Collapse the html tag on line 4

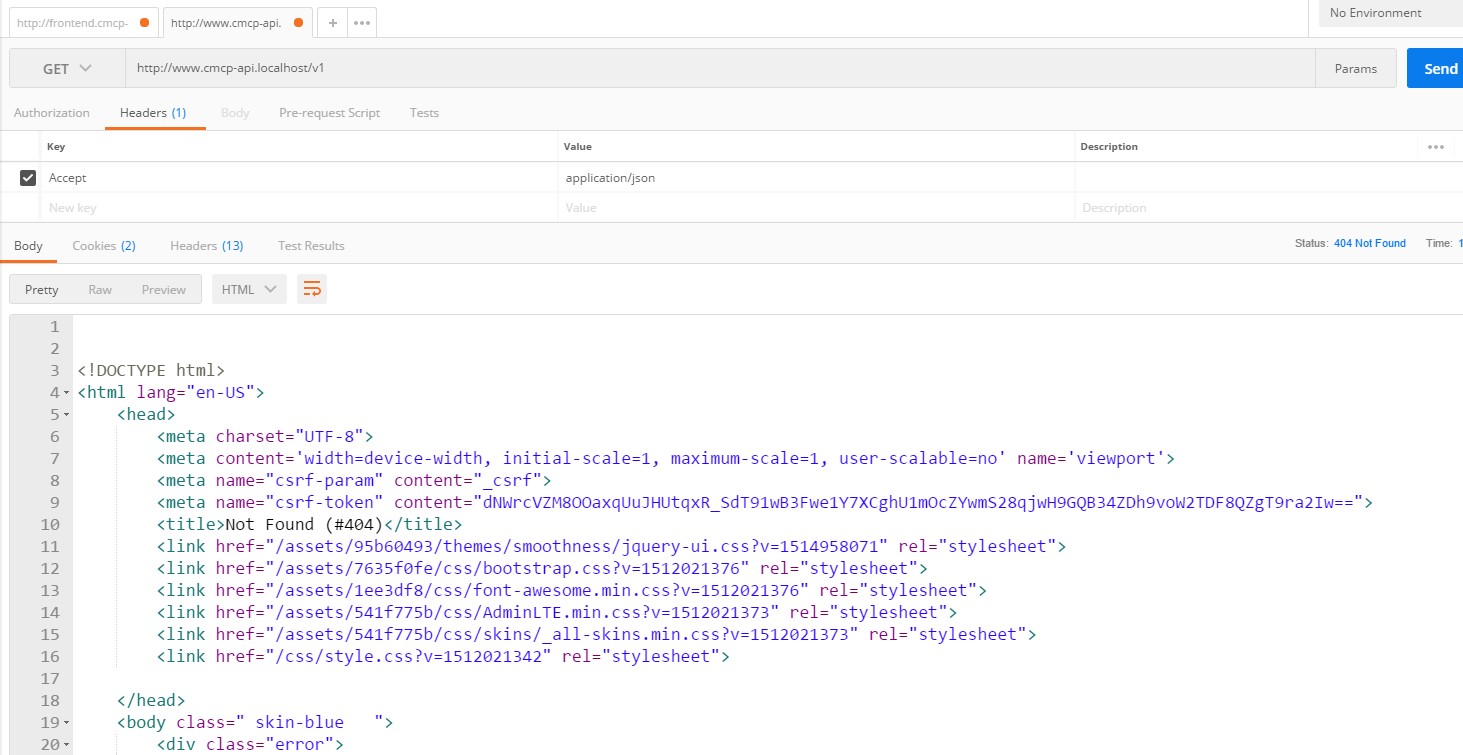tap(67, 393)
